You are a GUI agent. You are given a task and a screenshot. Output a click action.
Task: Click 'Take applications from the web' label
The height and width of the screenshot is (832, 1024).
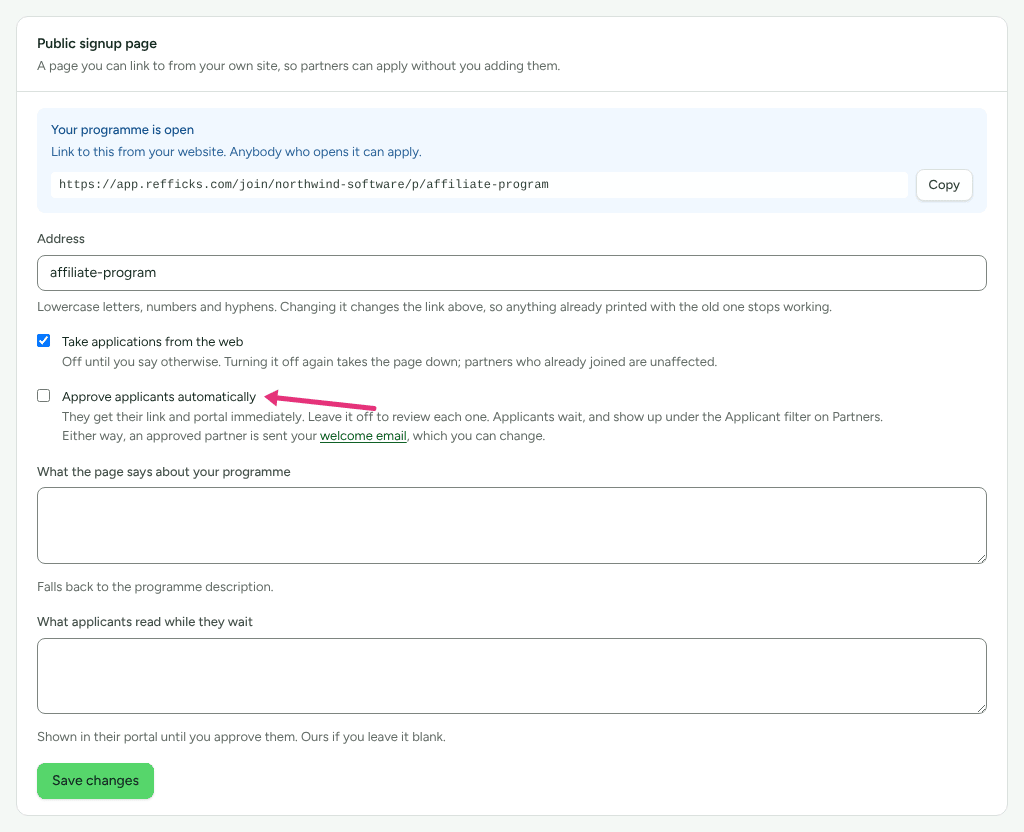[x=152, y=342]
